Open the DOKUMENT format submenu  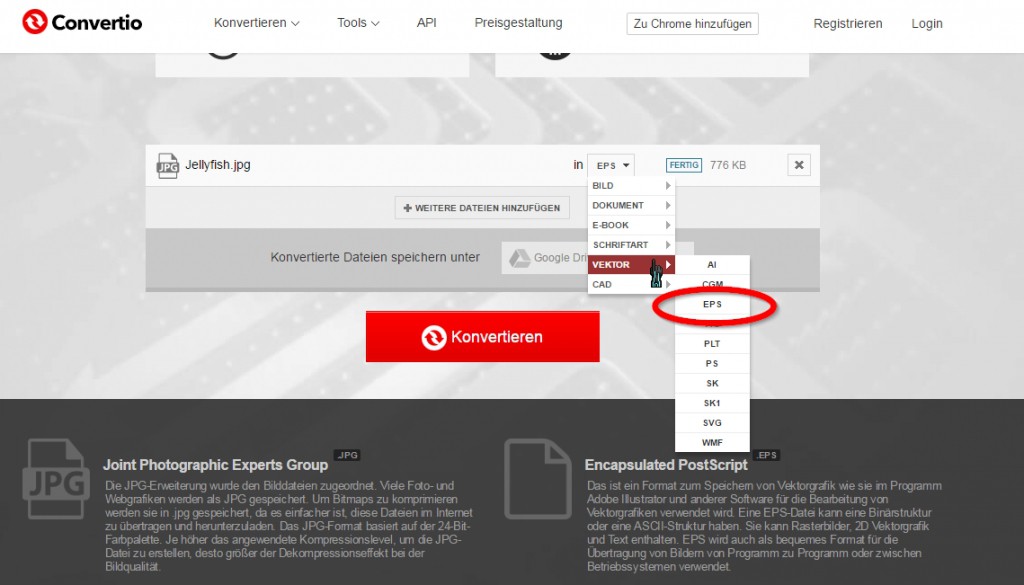tap(631, 205)
